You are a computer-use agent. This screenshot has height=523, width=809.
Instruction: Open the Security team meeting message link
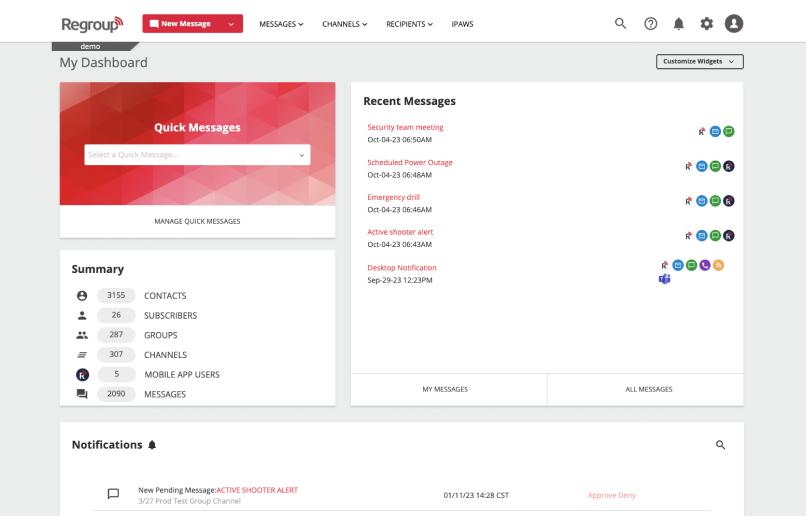[405, 127]
